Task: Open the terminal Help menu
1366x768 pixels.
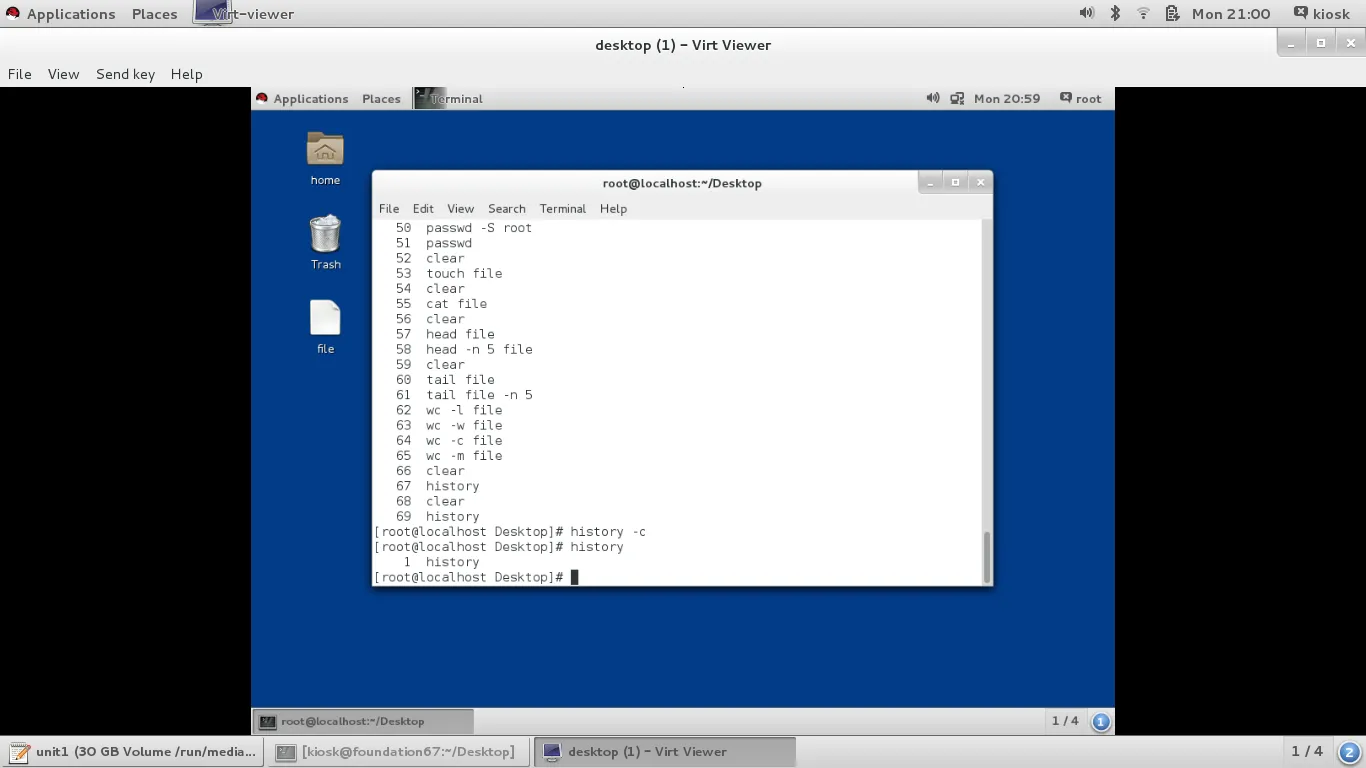Action: click(x=613, y=208)
